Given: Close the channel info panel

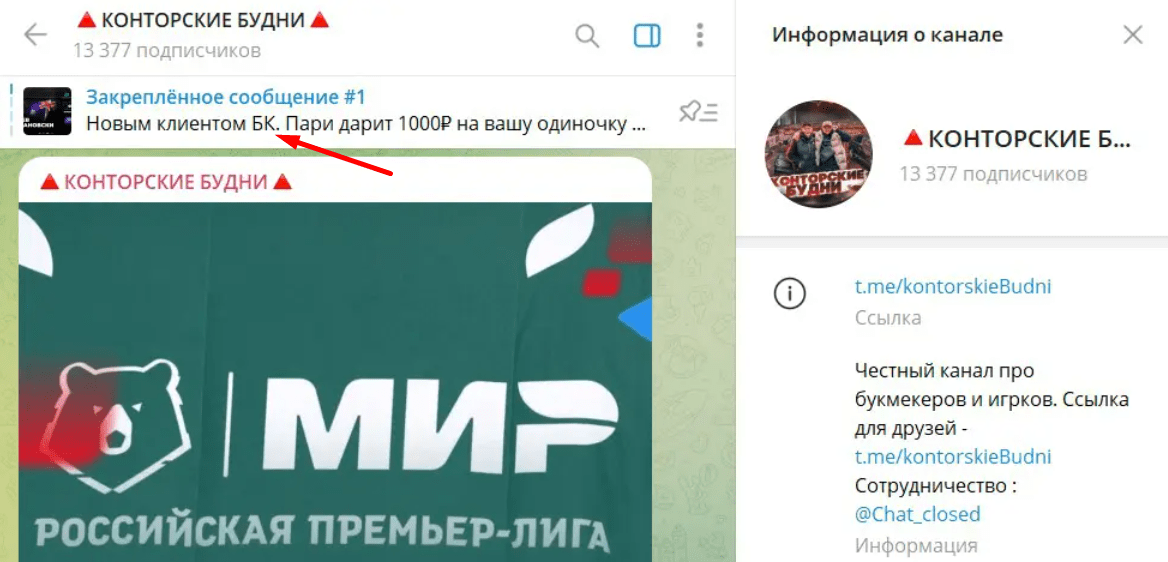Looking at the screenshot, I should point(1132,35).
